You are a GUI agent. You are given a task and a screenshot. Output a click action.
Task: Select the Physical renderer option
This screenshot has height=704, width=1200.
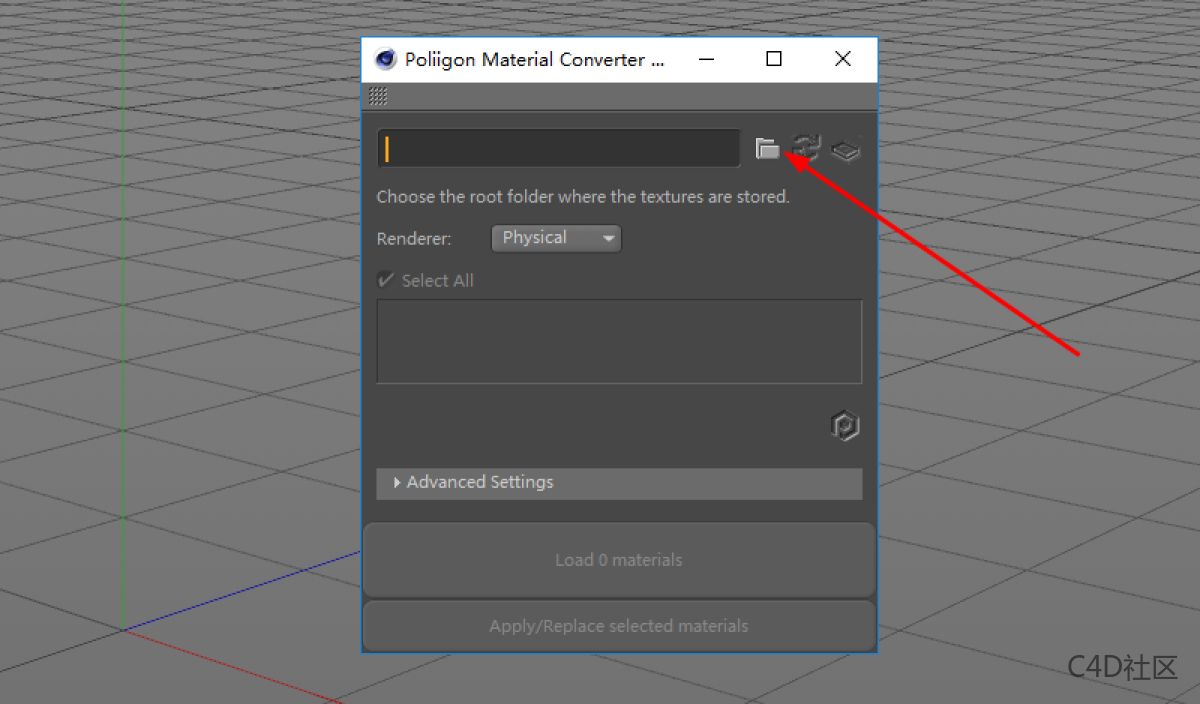[x=556, y=238]
